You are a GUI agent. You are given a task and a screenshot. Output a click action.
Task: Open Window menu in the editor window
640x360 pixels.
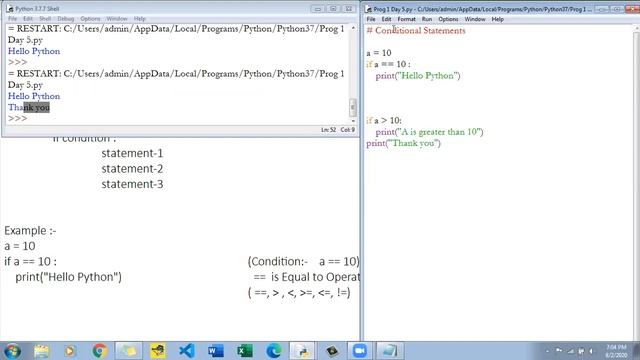point(475,19)
